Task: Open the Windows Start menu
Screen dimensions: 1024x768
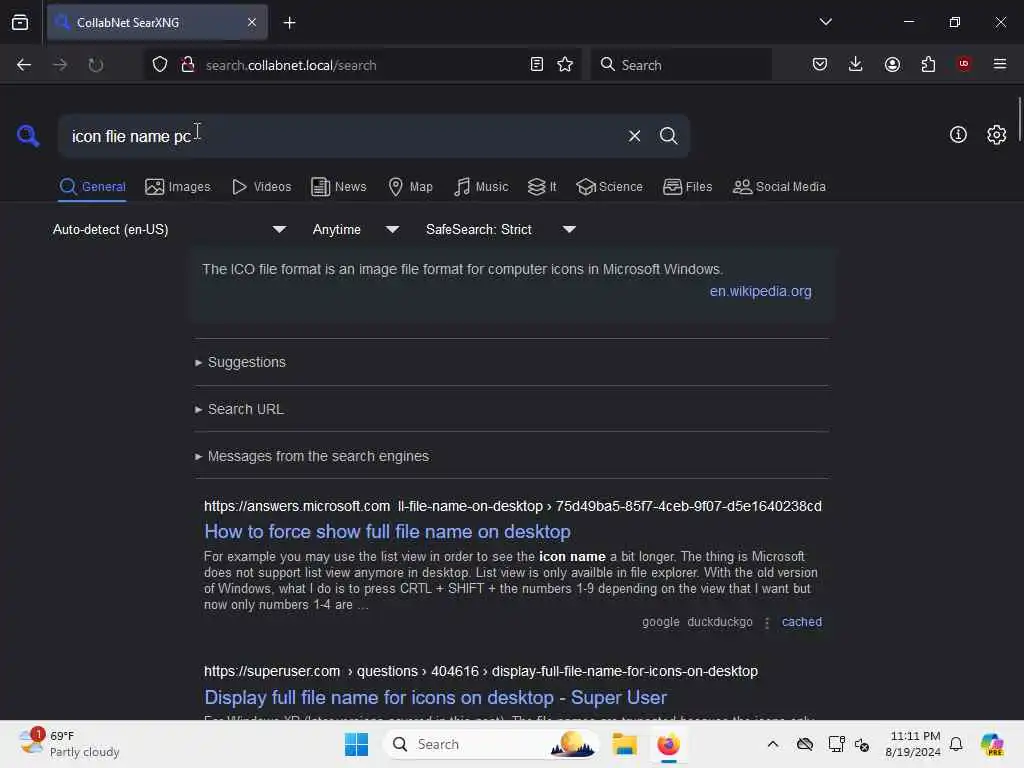Action: (357, 744)
